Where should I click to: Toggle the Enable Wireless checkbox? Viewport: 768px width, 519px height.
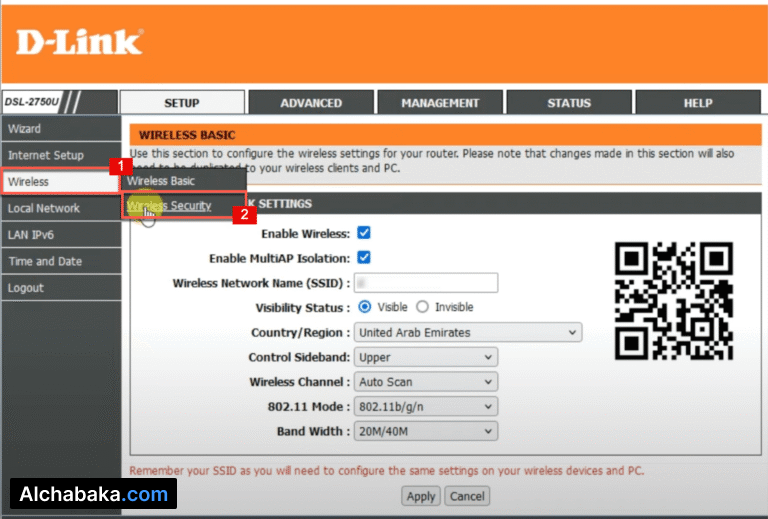[364, 233]
